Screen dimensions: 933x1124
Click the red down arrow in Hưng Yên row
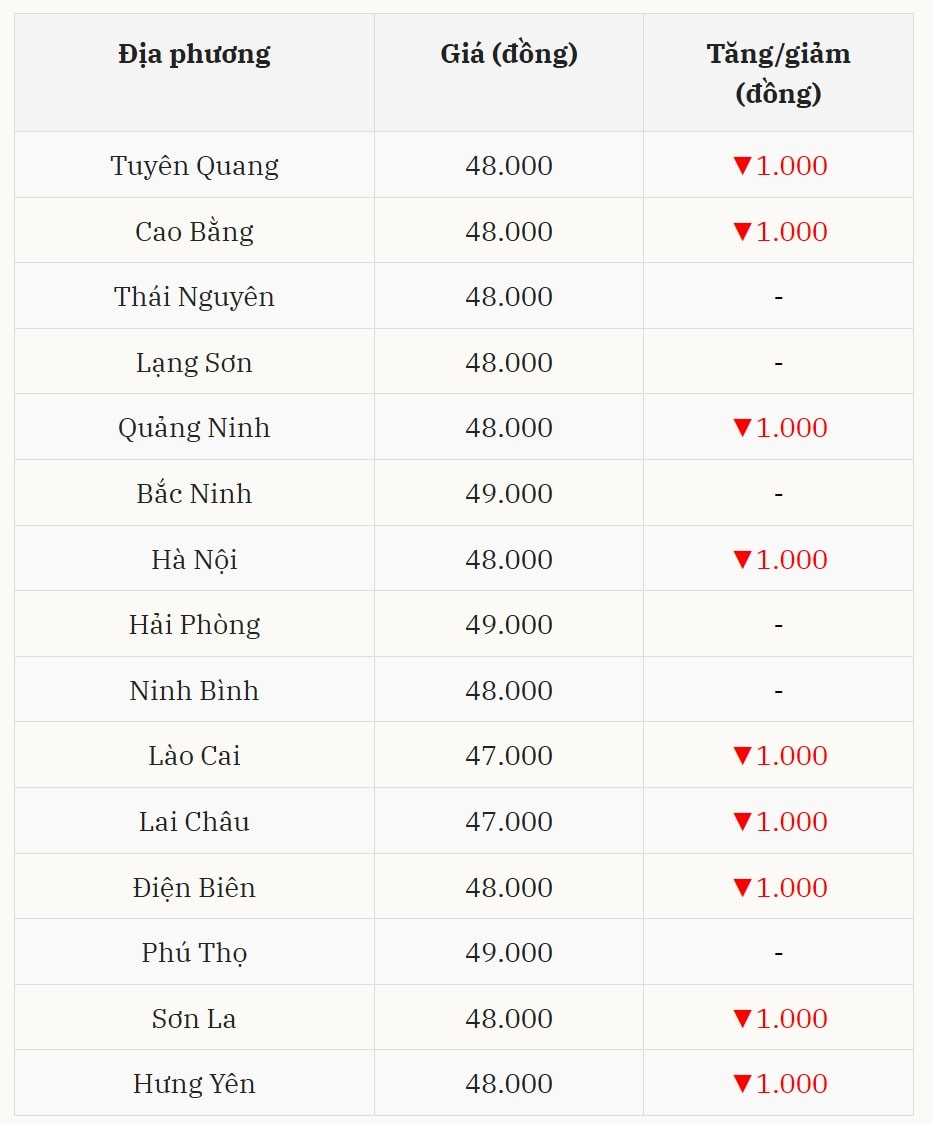coord(742,1084)
